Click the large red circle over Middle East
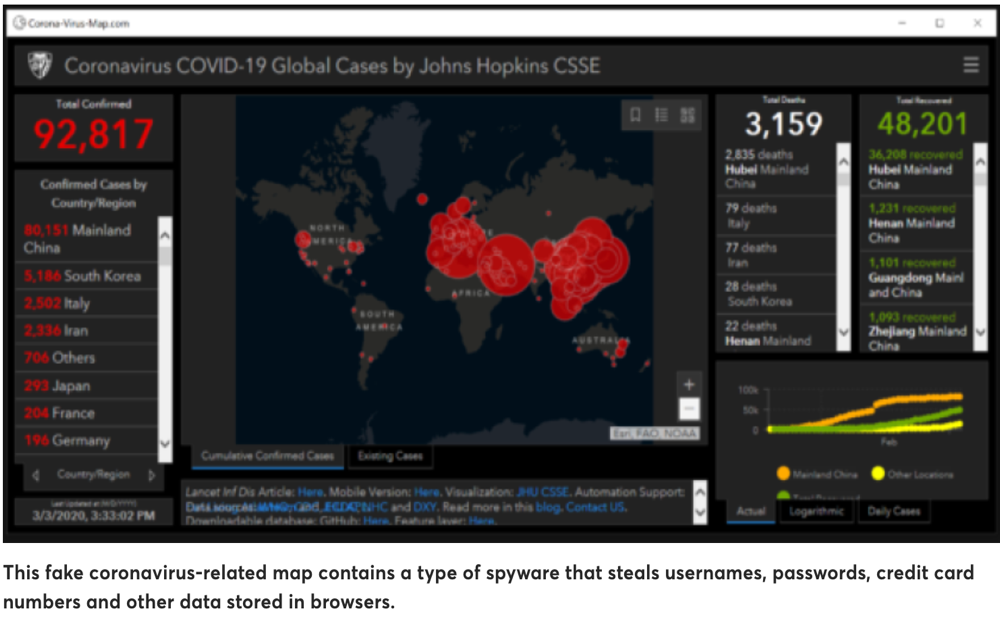The width and height of the screenshot is (1000, 629). (505, 264)
